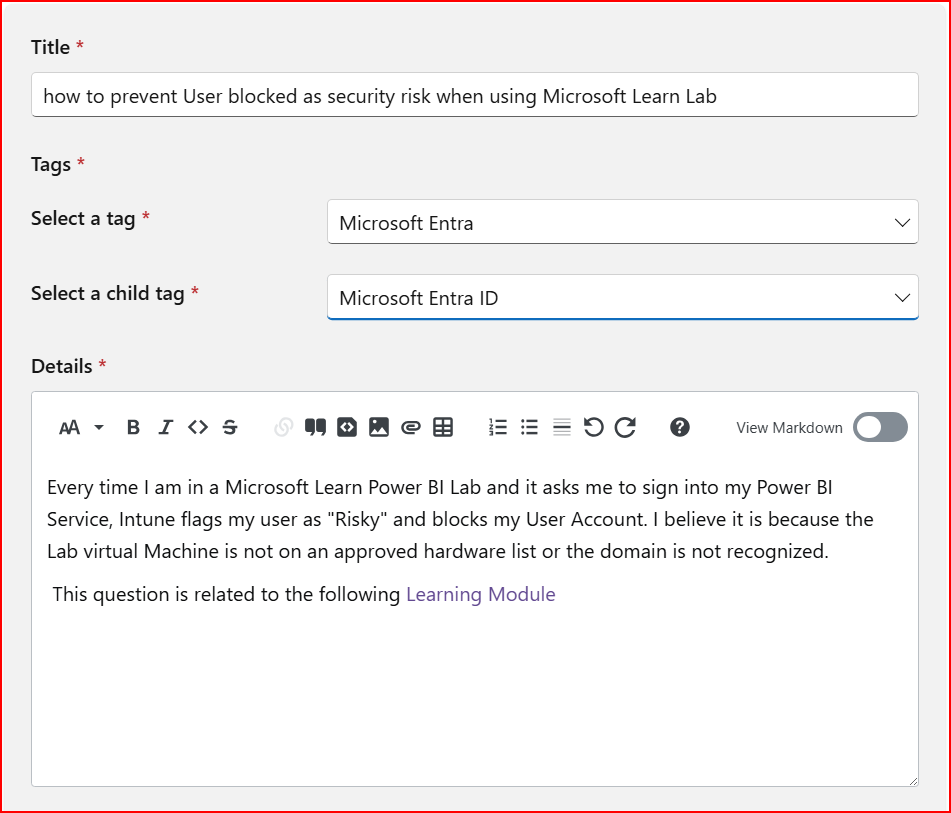
Task: Apply inline code formatting
Action: 198,428
